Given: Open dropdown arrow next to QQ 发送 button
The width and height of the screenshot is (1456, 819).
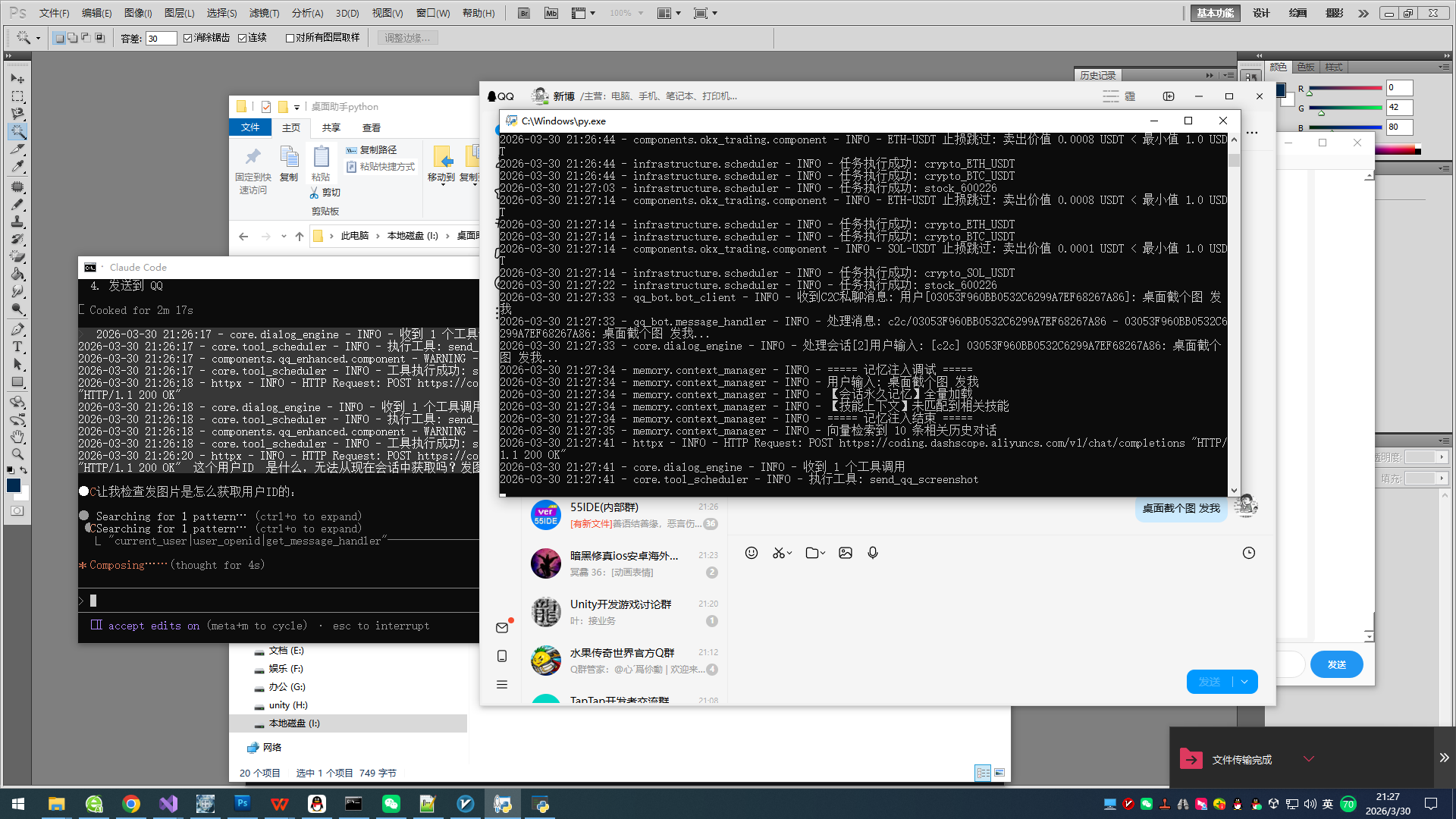Looking at the screenshot, I should point(1244,682).
